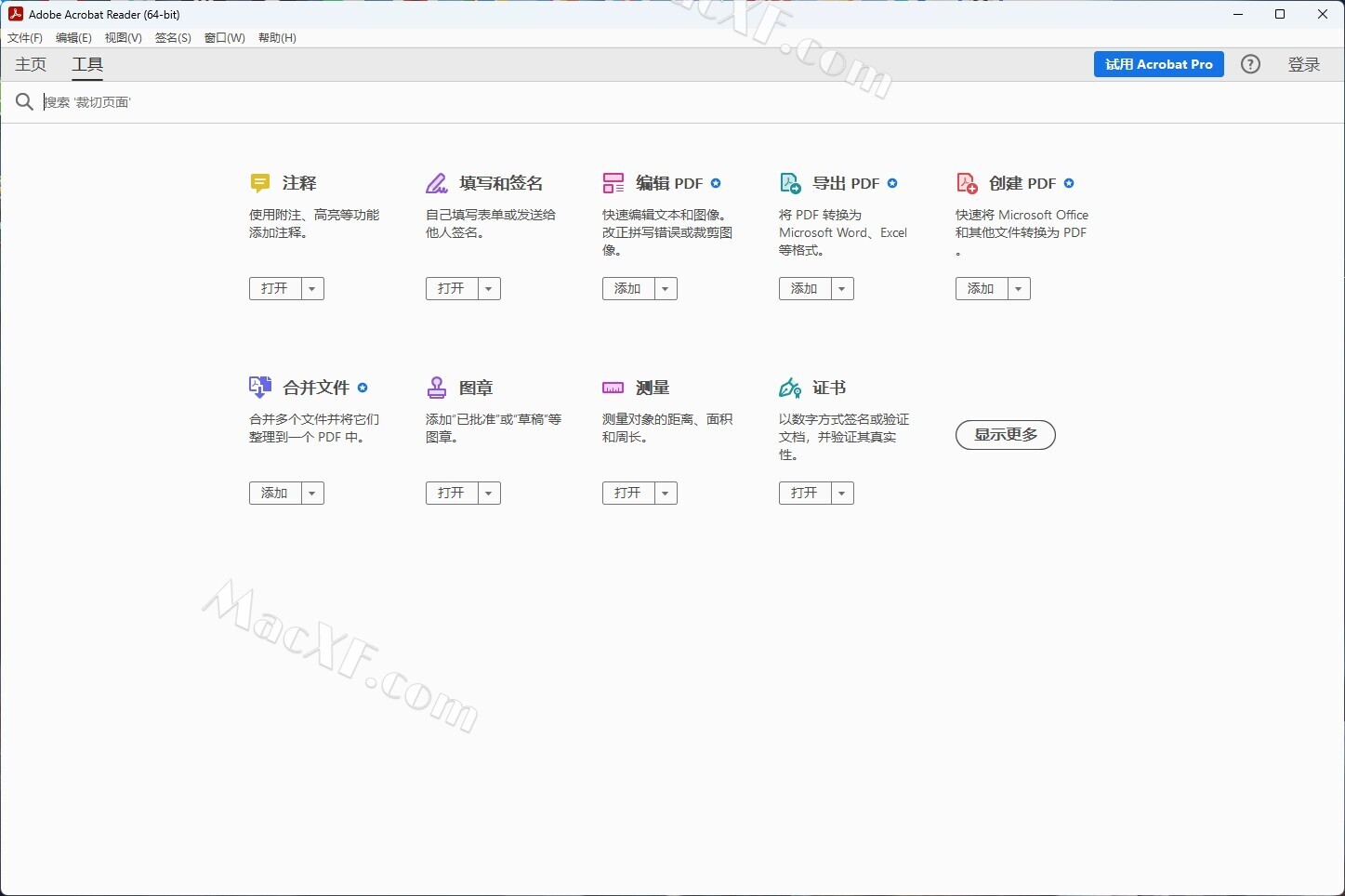Click the 图章 stamp icon
The height and width of the screenshot is (896, 1345).
437,388
